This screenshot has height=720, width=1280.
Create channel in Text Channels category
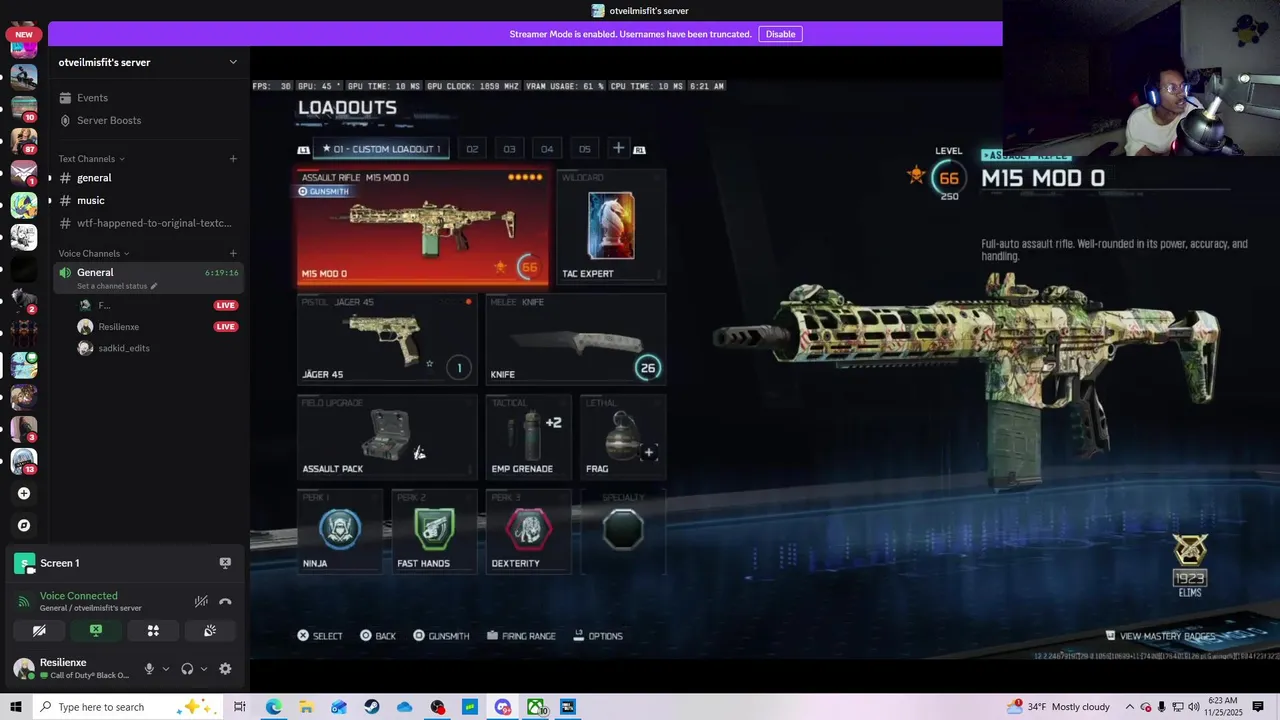pos(233,158)
